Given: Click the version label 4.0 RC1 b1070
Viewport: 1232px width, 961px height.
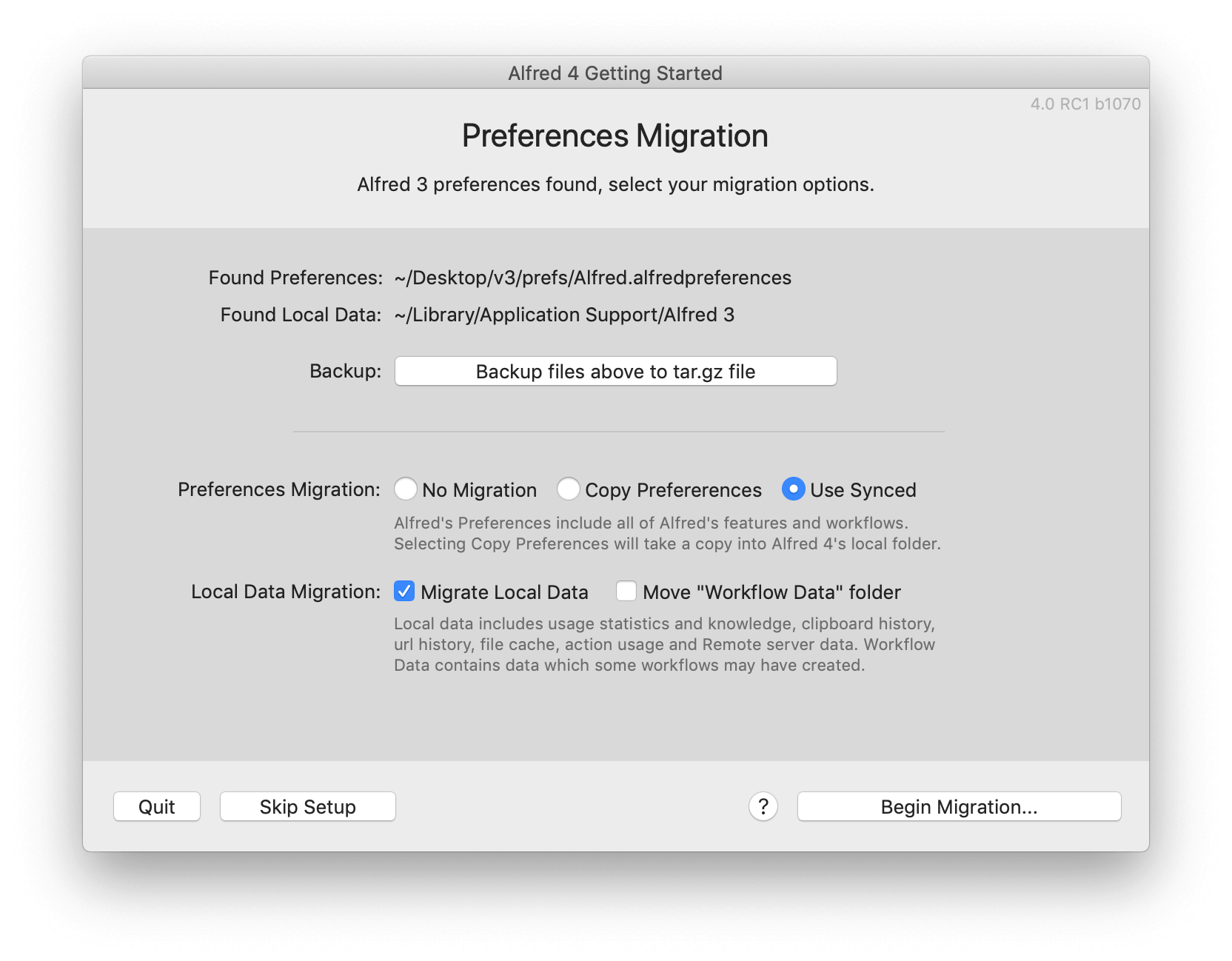Looking at the screenshot, I should 1084,104.
